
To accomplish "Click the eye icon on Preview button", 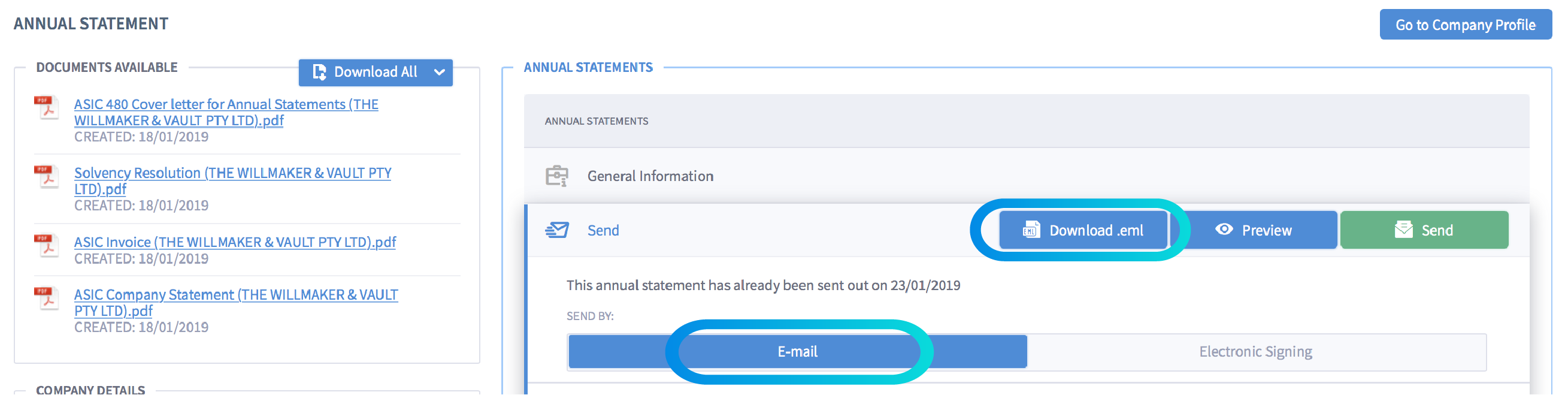I will 1224,230.
